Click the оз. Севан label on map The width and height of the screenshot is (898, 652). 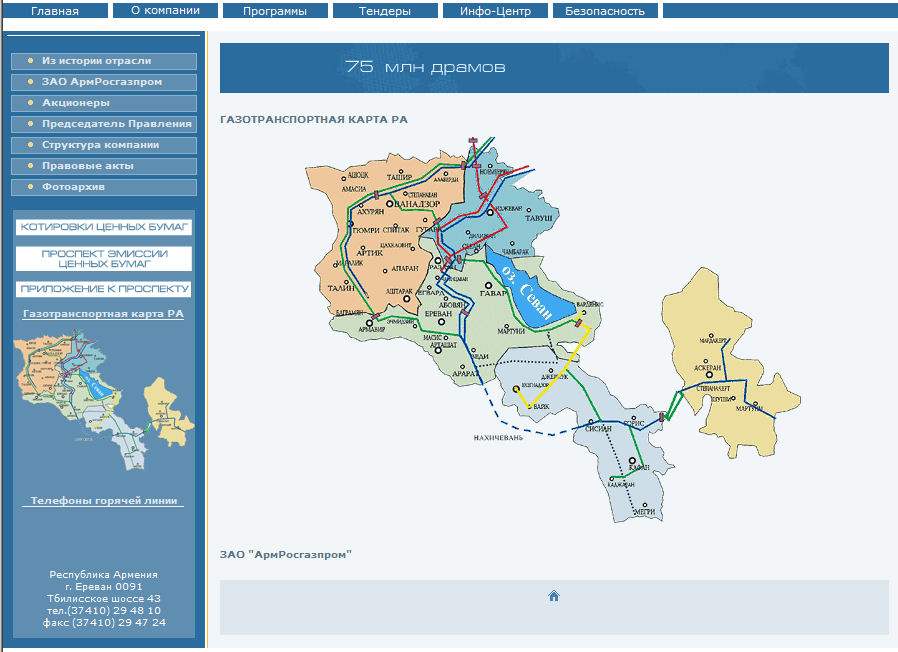tap(527, 292)
